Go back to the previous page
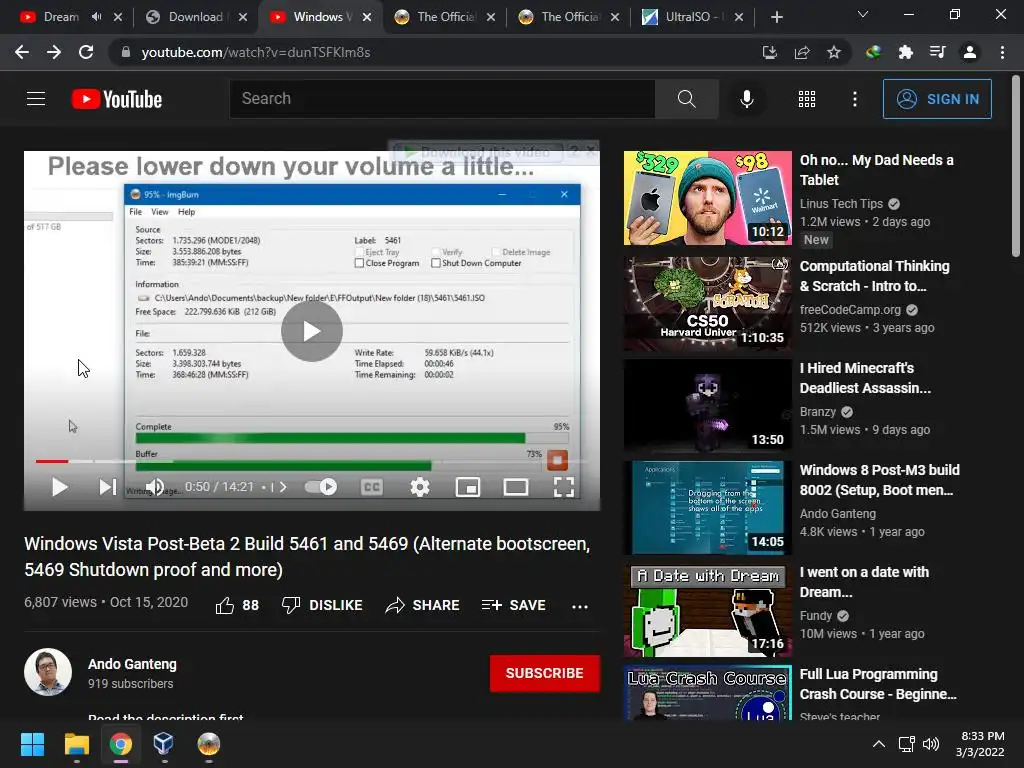The image size is (1024, 768). point(22,52)
